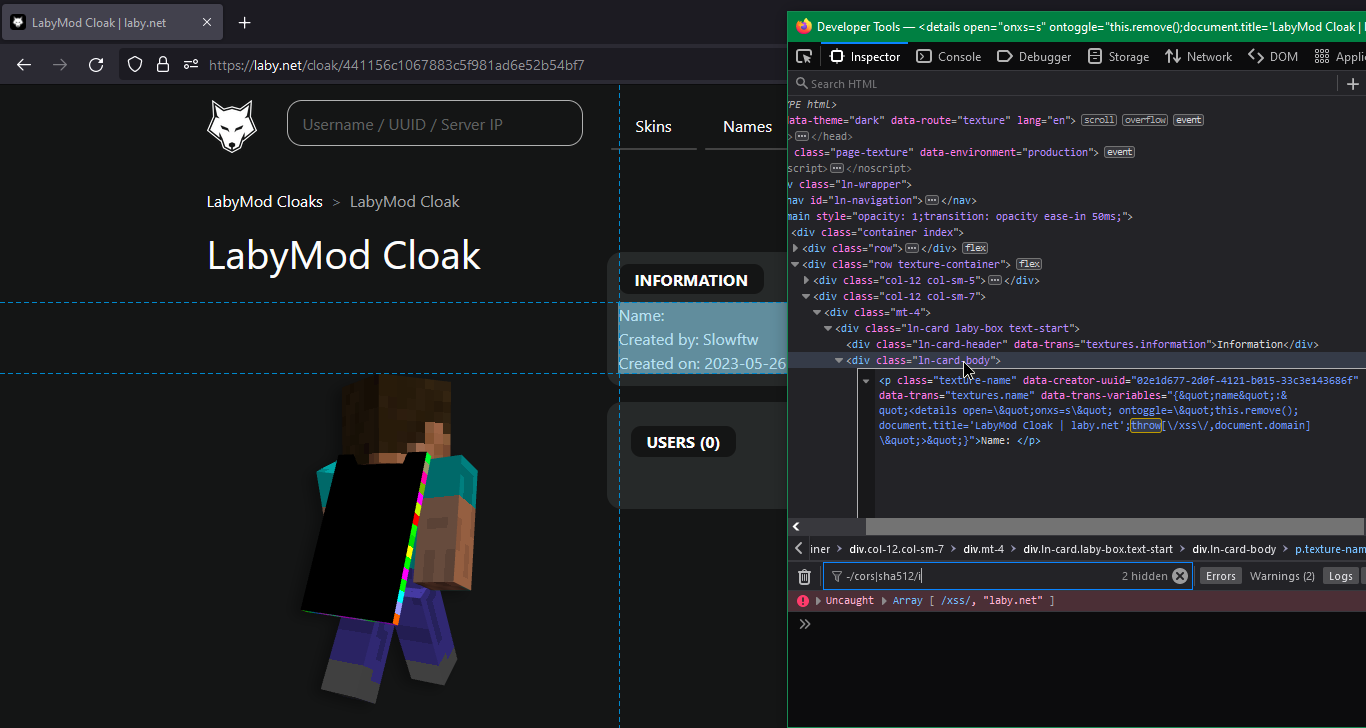
Task: Click the event badge on page-texture body
Action: [1120, 152]
